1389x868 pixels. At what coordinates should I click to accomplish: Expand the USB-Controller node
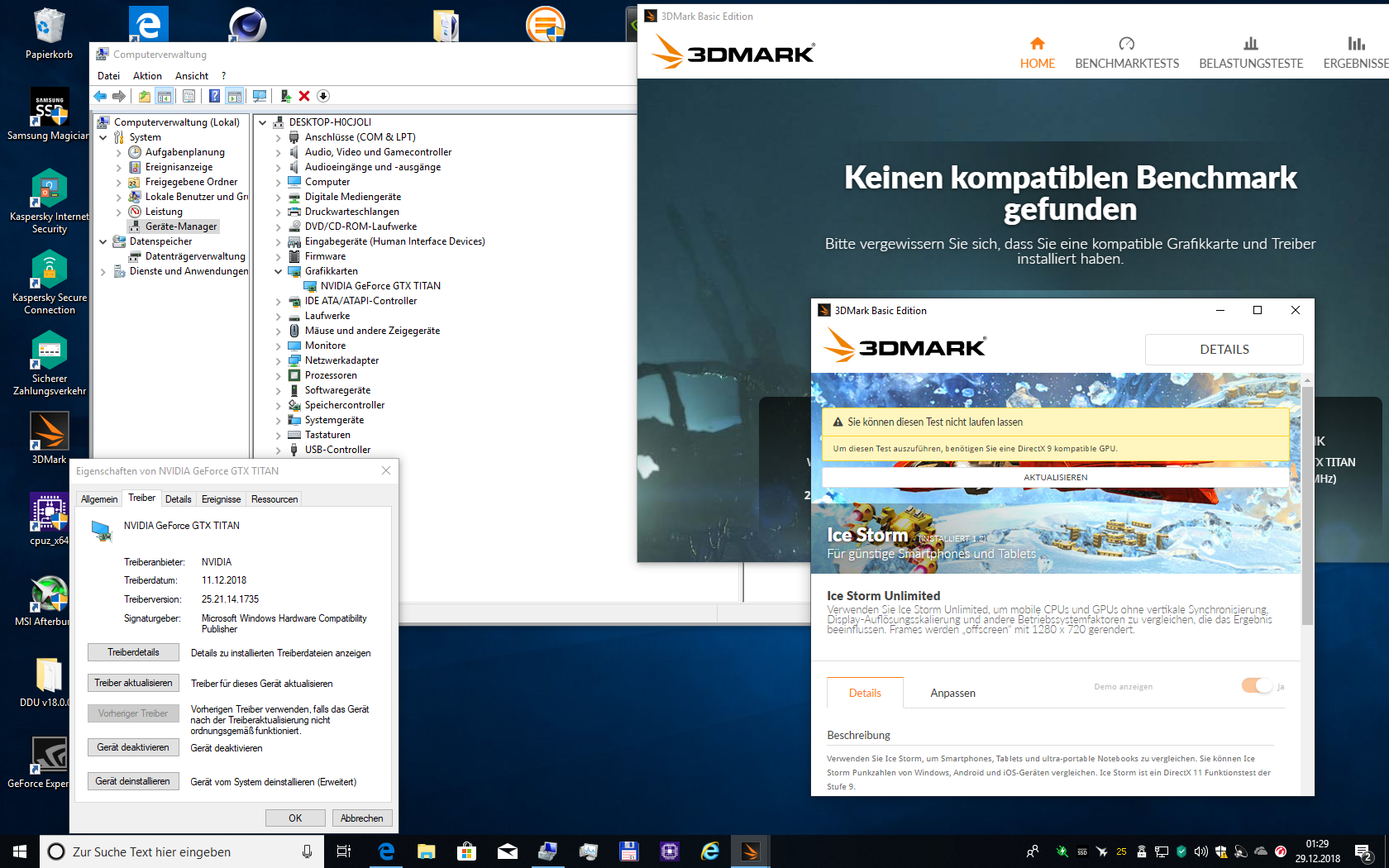point(279,450)
